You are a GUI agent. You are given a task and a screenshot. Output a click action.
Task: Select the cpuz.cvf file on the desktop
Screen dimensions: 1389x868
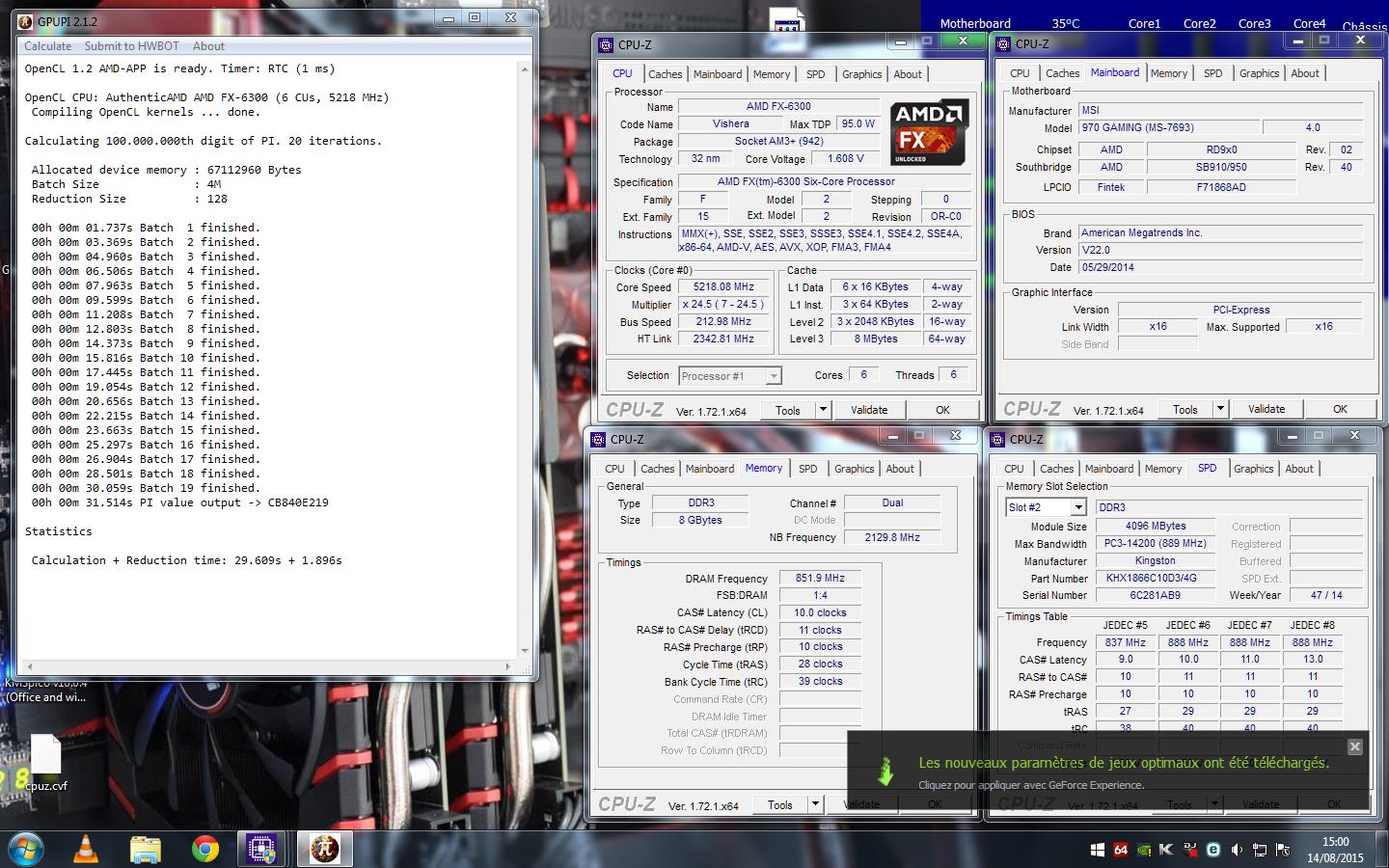point(46,762)
